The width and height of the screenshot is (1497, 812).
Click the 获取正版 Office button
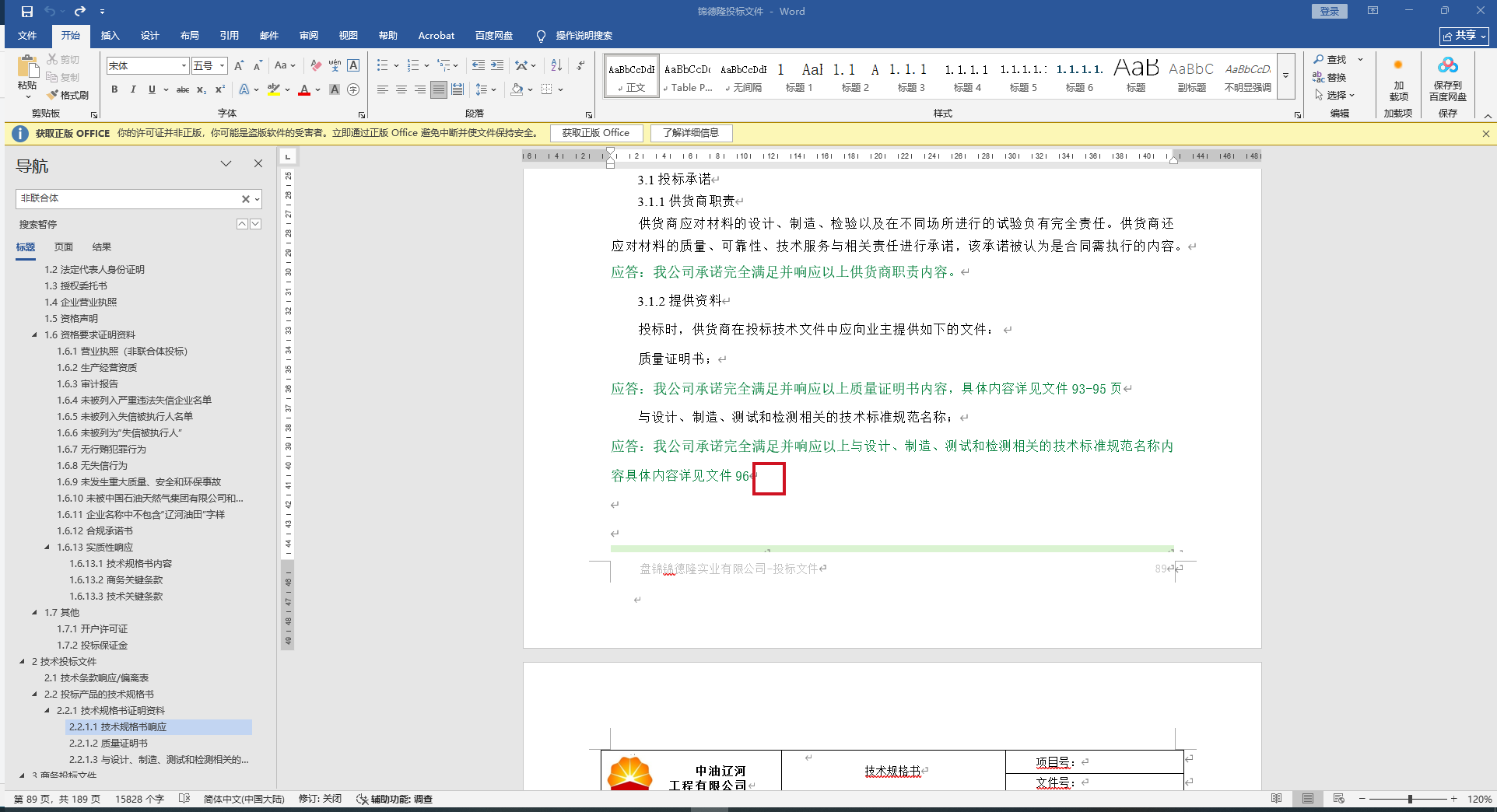coord(596,133)
